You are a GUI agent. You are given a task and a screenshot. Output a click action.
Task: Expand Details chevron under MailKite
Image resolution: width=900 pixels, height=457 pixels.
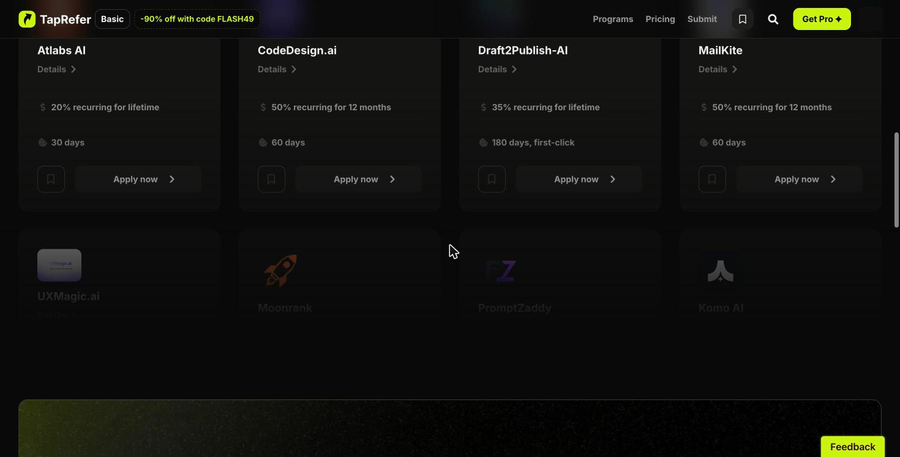pos(735,69)
